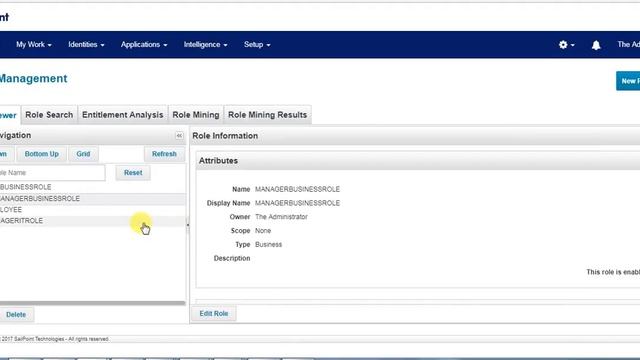Viewport: 640px width, 360px height.
Task: Click the Edit Role button
Action: click(213, 313)
